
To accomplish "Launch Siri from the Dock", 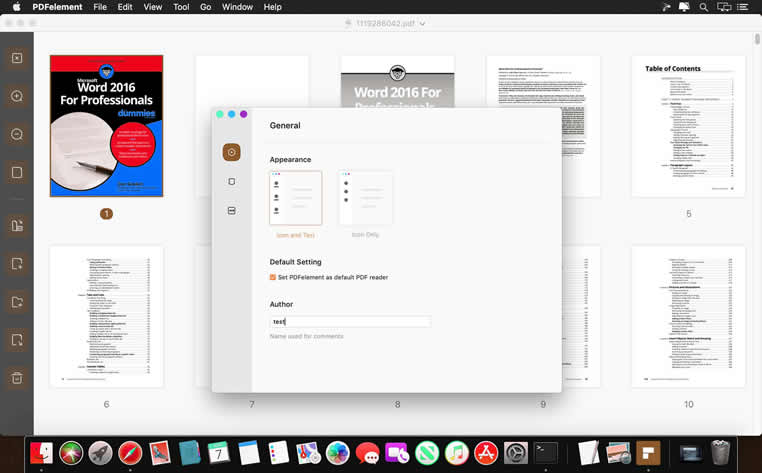I will pos(71,453).
